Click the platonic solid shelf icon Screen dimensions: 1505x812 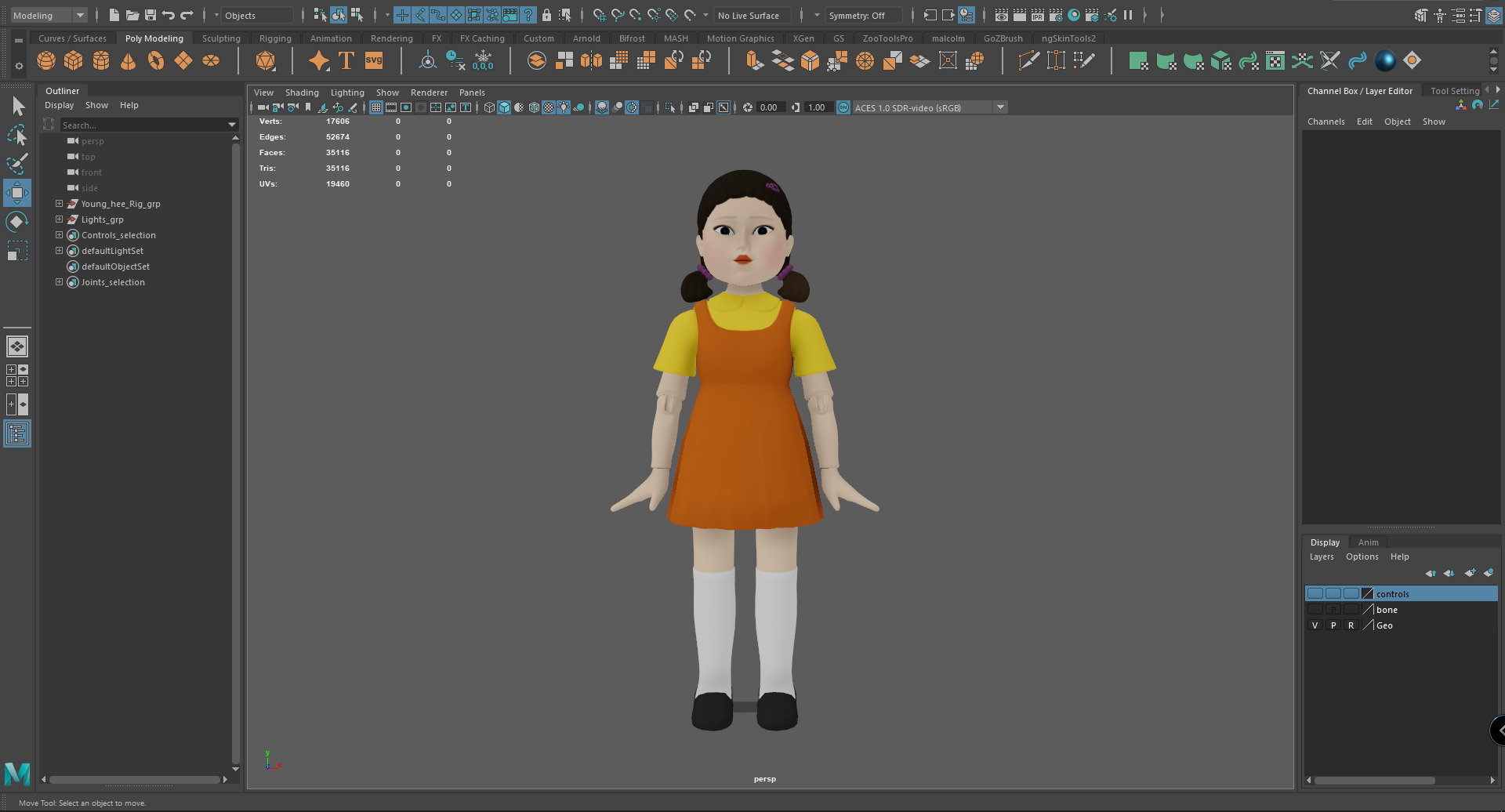click(266, 60)
